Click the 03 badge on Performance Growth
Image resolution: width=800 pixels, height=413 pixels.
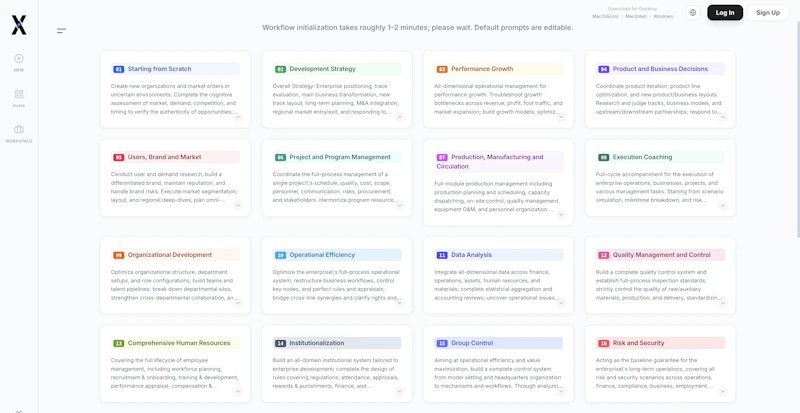coord(442,69)
